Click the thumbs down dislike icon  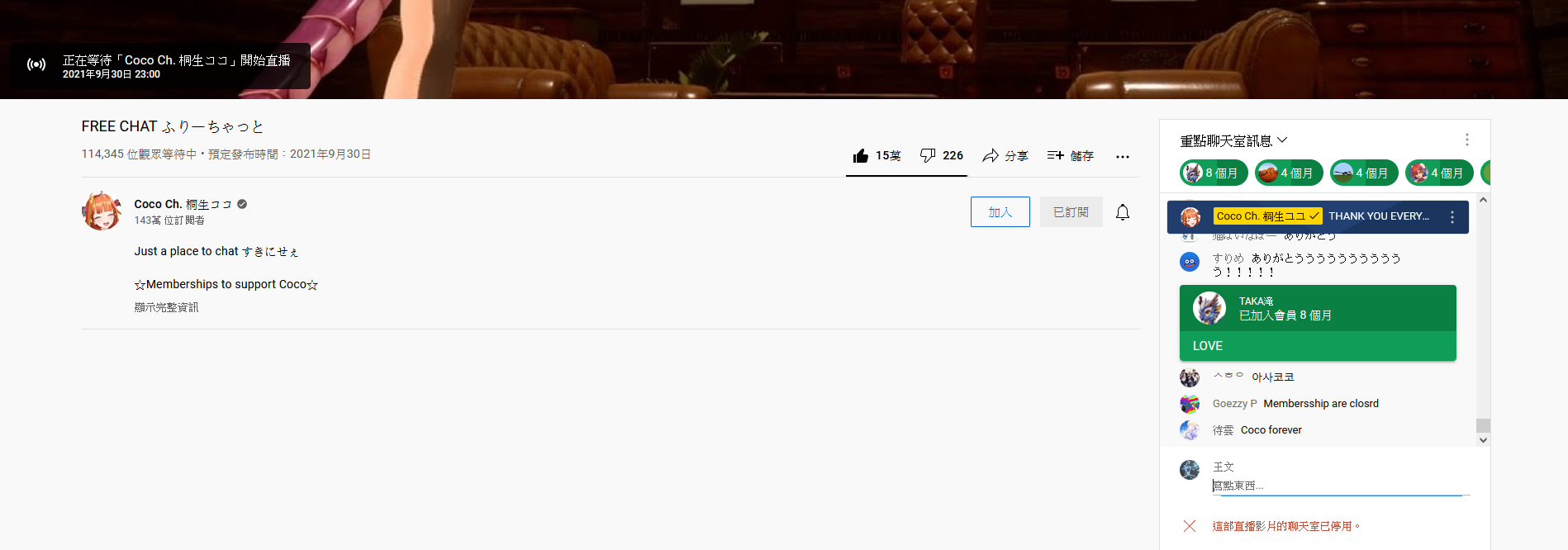tap(928, 155)
